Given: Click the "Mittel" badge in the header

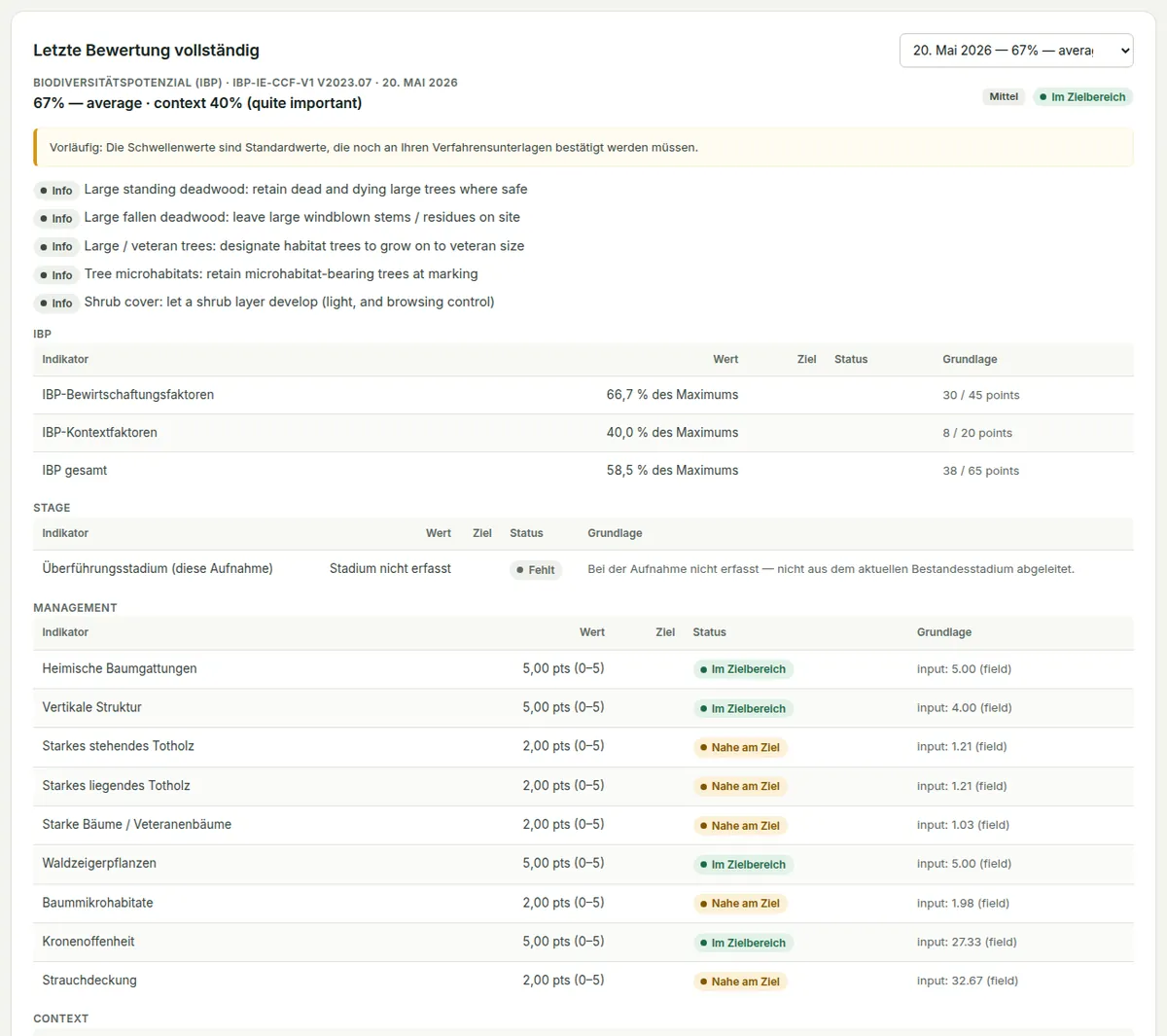Looking at the screenshot, I should pos(1004,97).
